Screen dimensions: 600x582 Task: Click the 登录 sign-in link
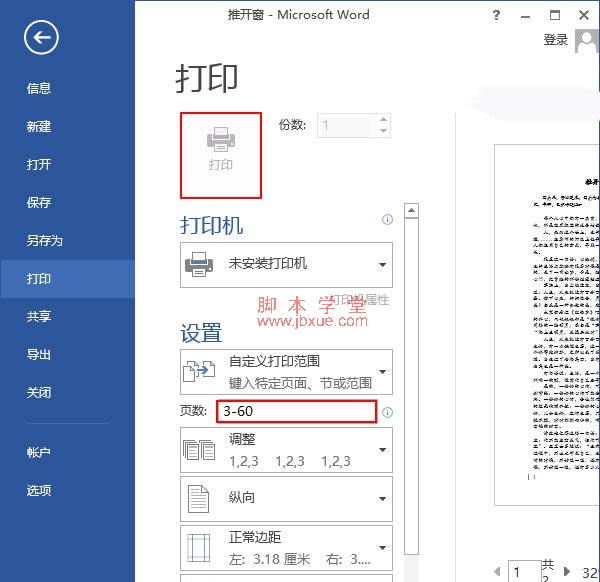tap(556, 39)
